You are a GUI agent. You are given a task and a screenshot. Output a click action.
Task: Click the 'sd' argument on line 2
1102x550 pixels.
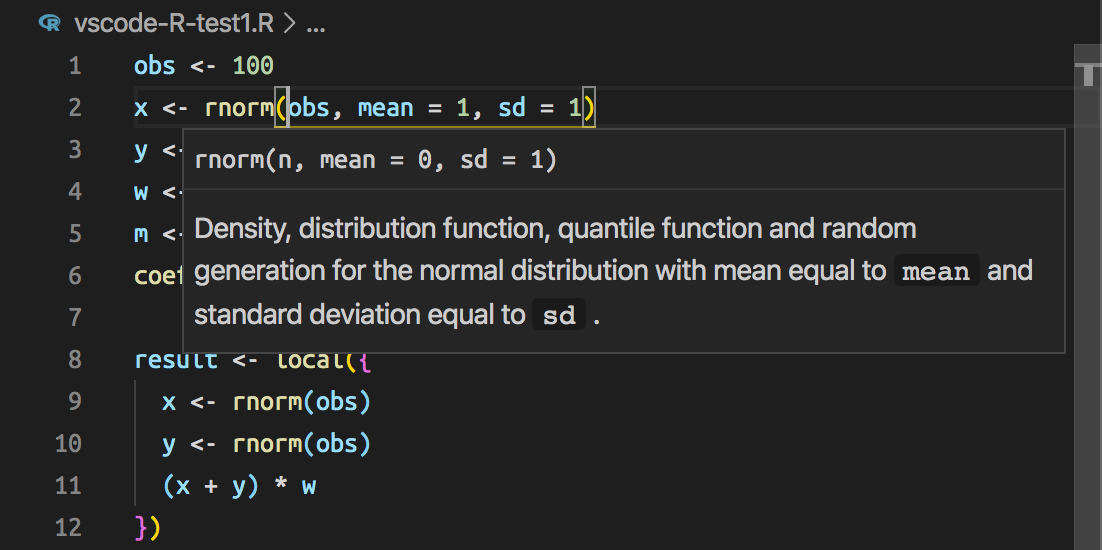coord(512,108)
